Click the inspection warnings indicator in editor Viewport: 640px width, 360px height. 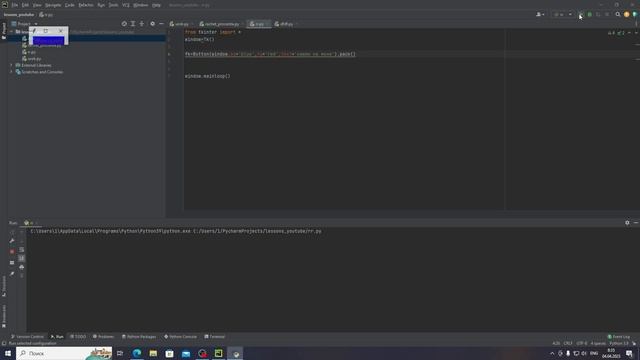coord(616,33)
